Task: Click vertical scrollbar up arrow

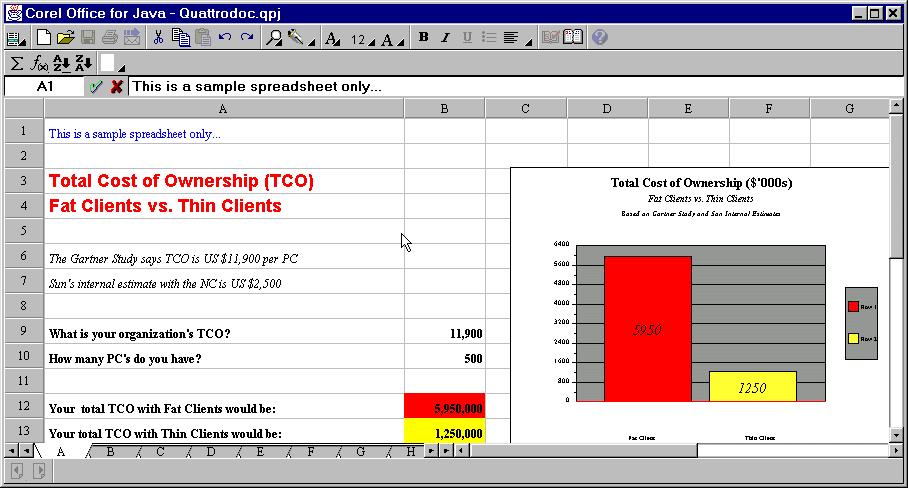Action: [896, 106]
